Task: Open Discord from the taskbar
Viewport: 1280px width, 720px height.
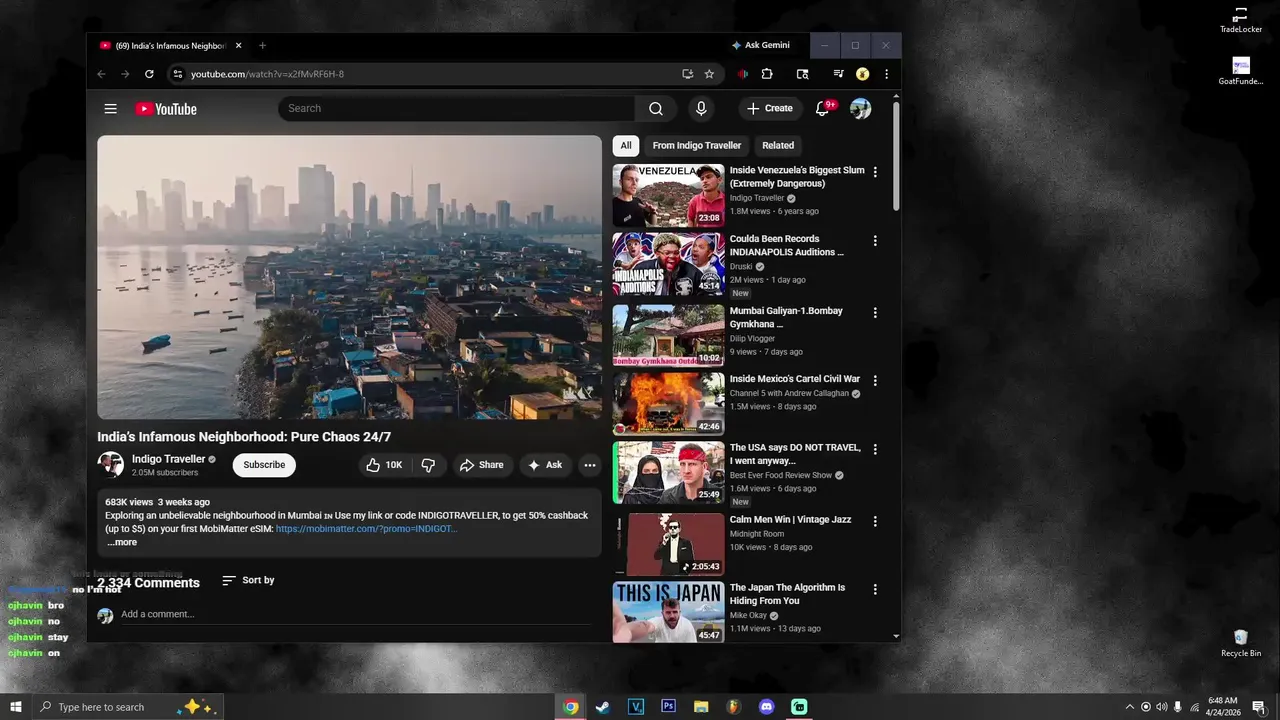Action: click(766, 707)
